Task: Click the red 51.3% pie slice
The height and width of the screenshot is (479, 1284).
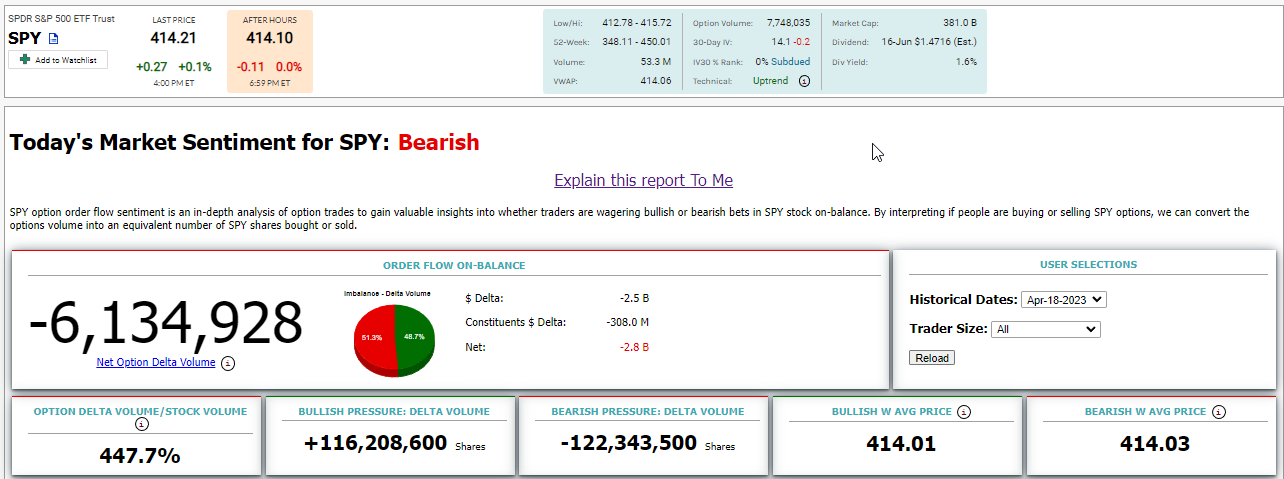Action: point(373,338)
